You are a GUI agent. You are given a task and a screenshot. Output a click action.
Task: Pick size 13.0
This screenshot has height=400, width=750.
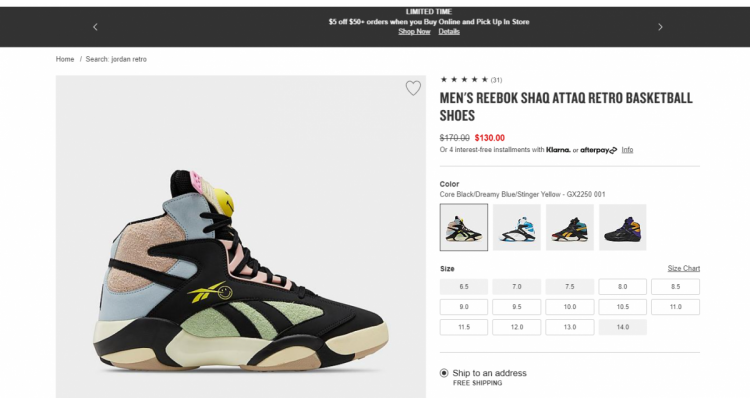(x=570, y=327)
